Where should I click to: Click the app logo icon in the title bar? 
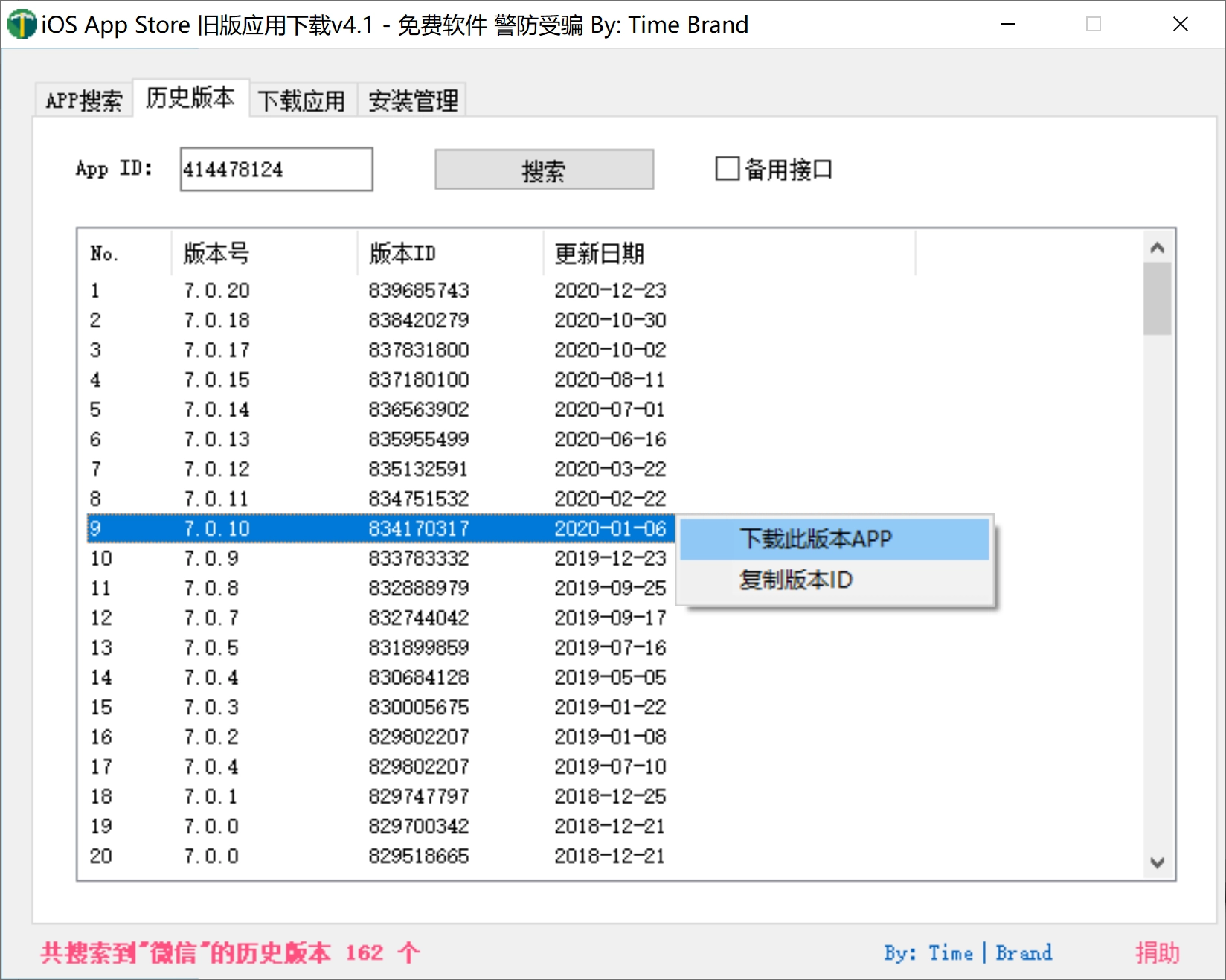point(22,25)
